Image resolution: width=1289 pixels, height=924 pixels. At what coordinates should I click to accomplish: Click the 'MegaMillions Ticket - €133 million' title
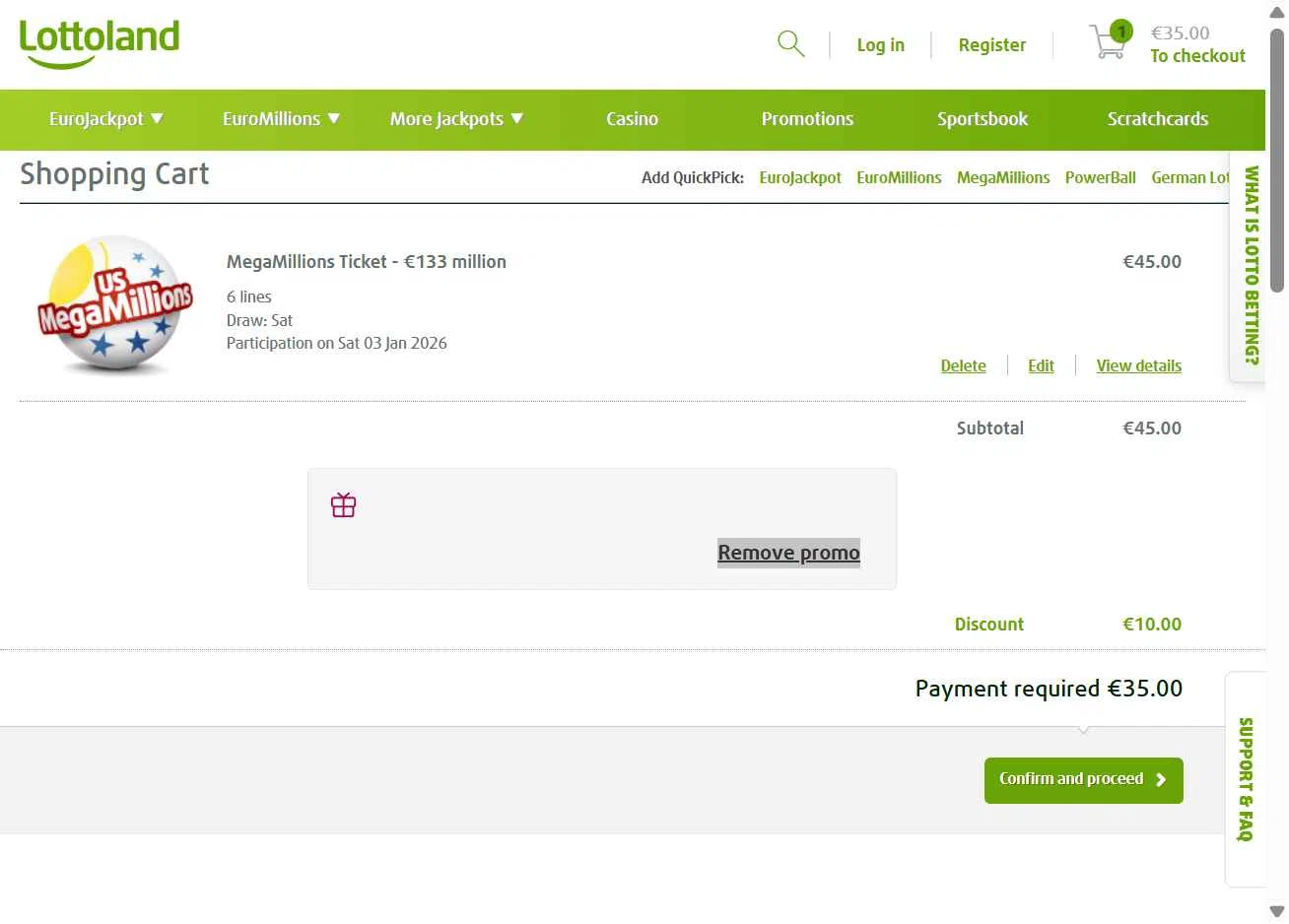click(367, 262)
